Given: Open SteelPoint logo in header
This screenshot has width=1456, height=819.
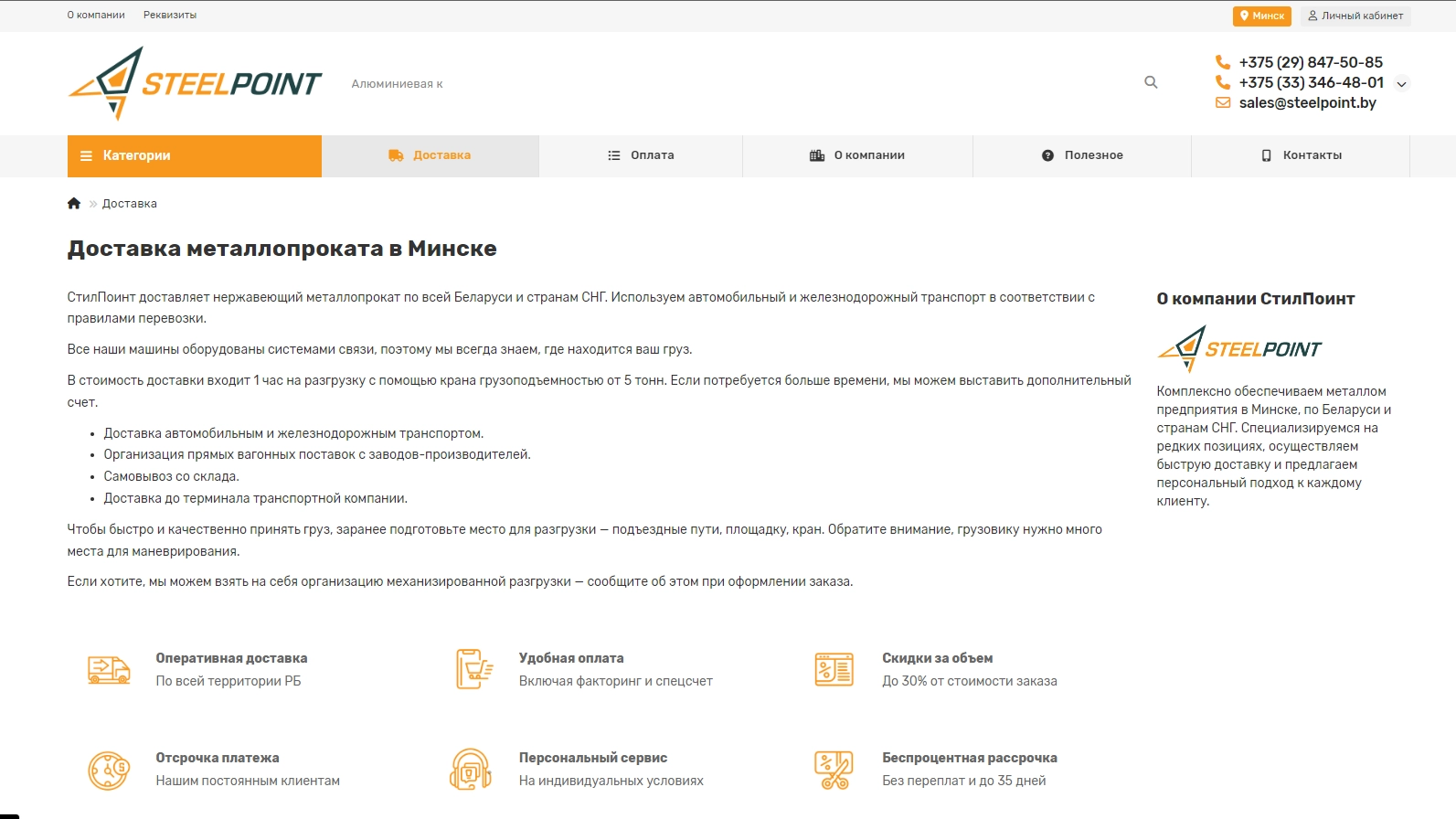Looking at the screenshot, I should pos(195,83).
